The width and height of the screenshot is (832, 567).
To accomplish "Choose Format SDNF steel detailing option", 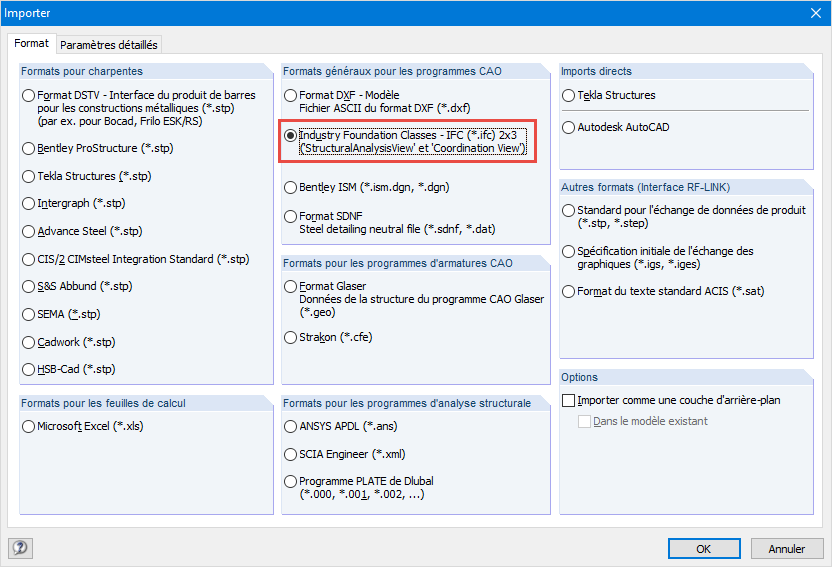I will 291,216.
